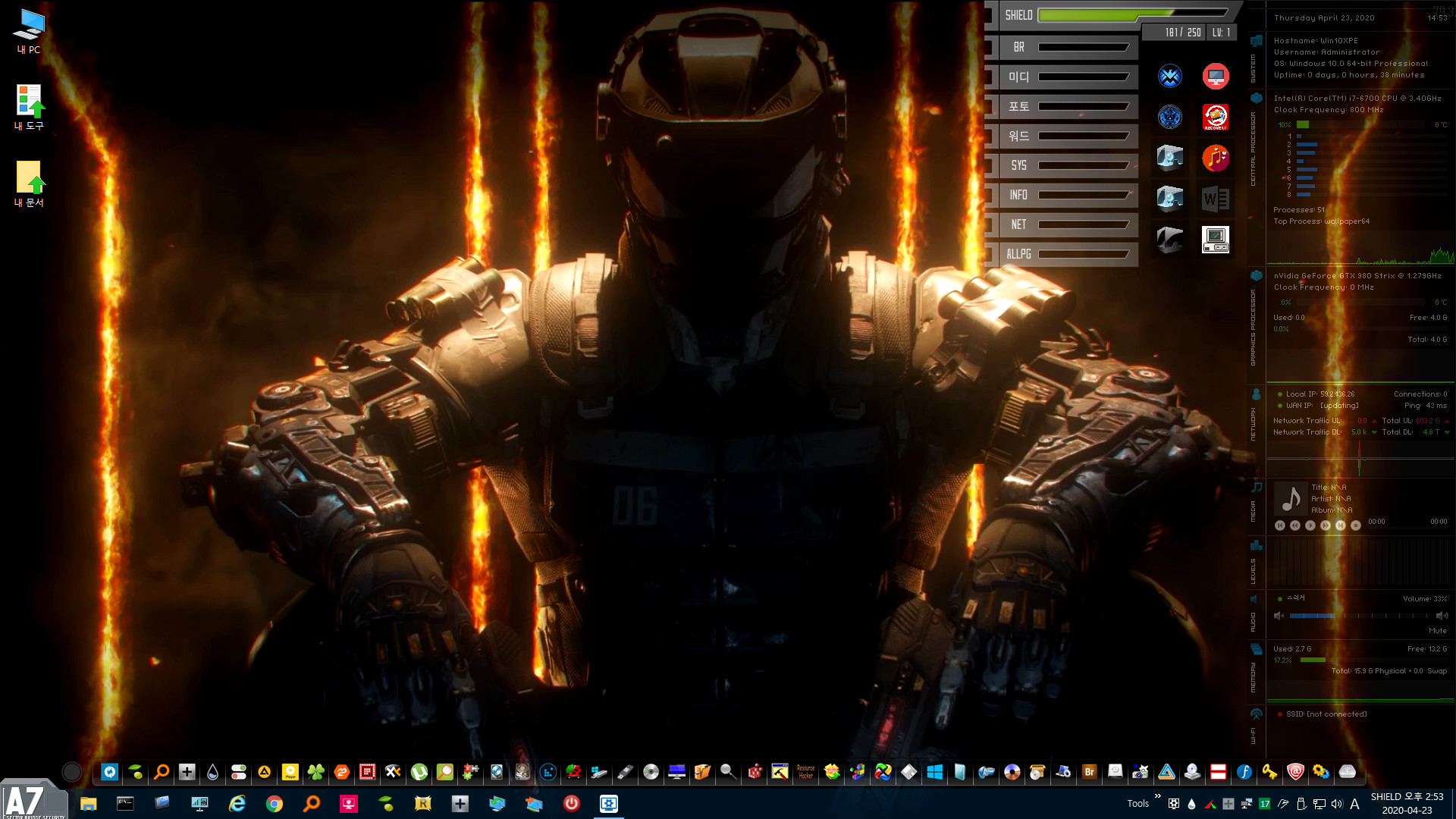
Task: Click the SSID: [not connected] text
Action: tap(1326, 714)
